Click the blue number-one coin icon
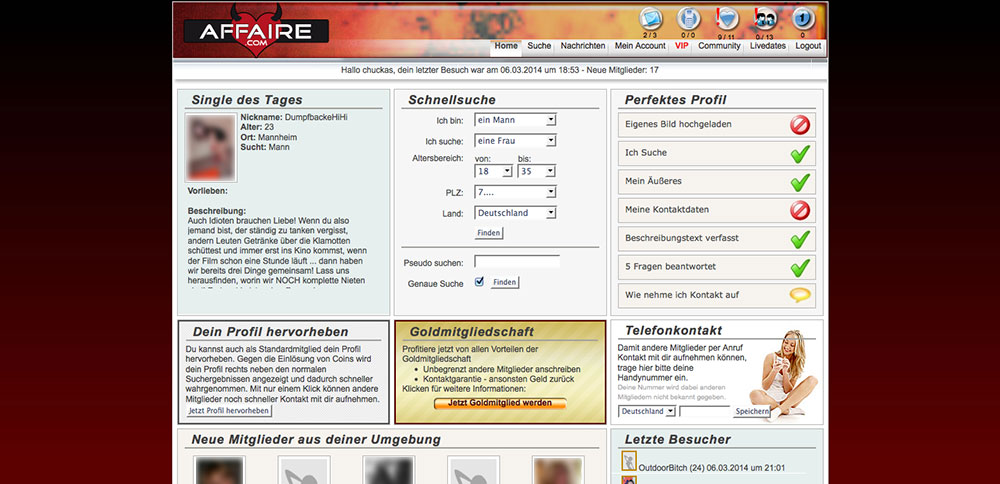 [x=803, y=18]
